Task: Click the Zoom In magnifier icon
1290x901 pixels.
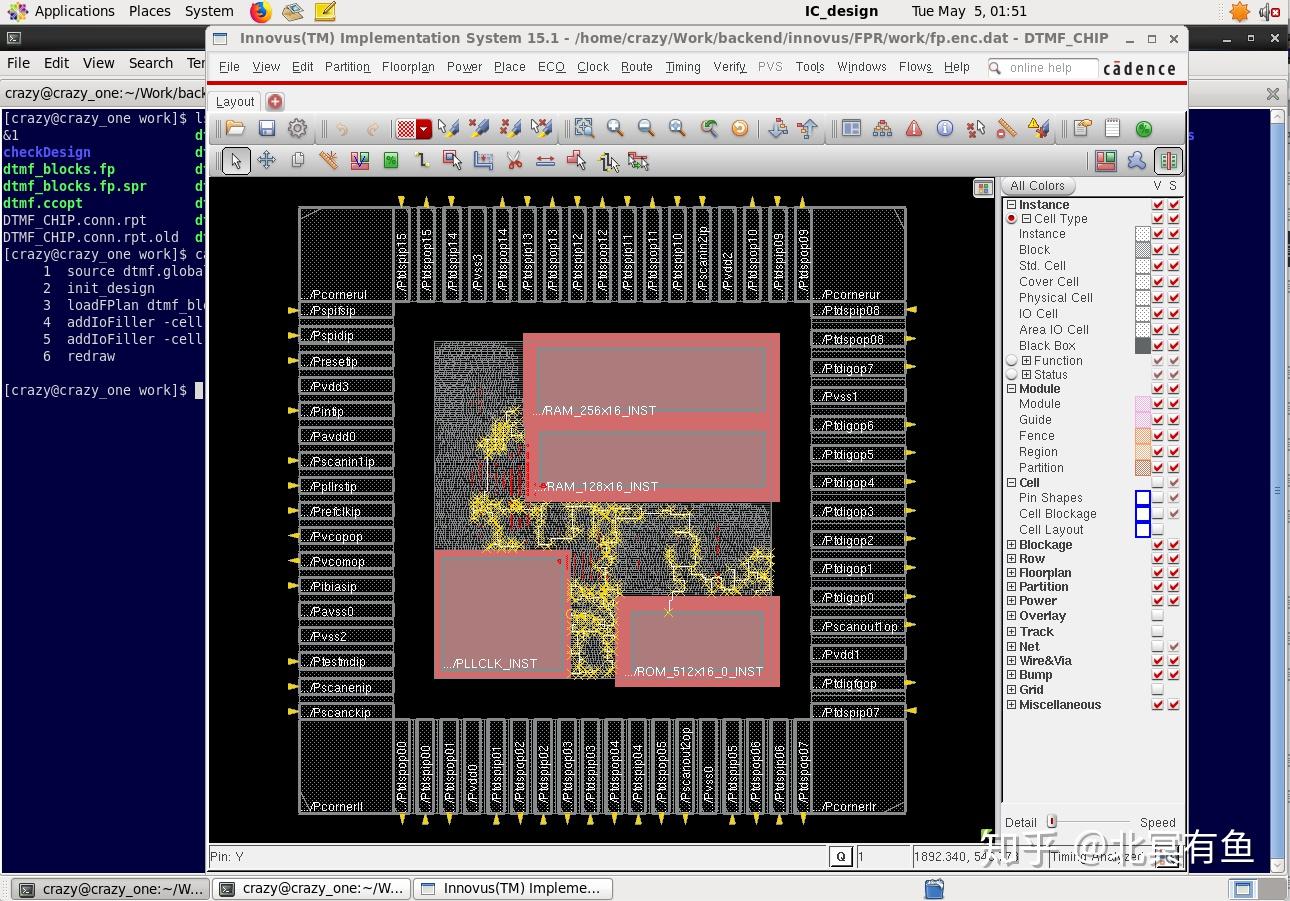Action: [x=615, y=128]
